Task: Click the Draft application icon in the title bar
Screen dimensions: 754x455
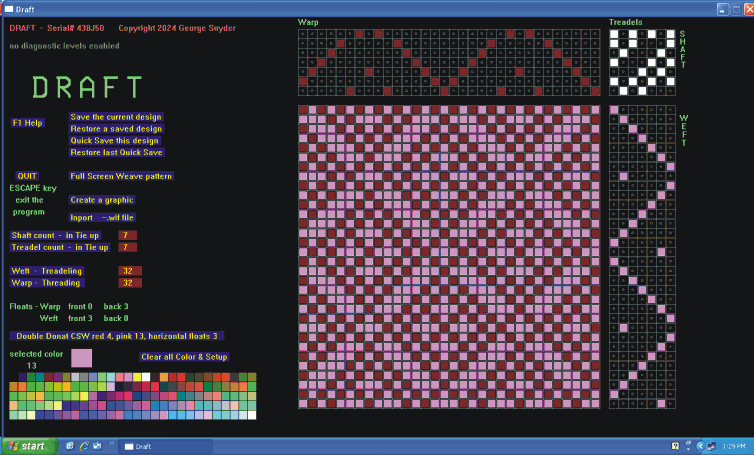Action: pyautogui.click(x=8, y=8)
